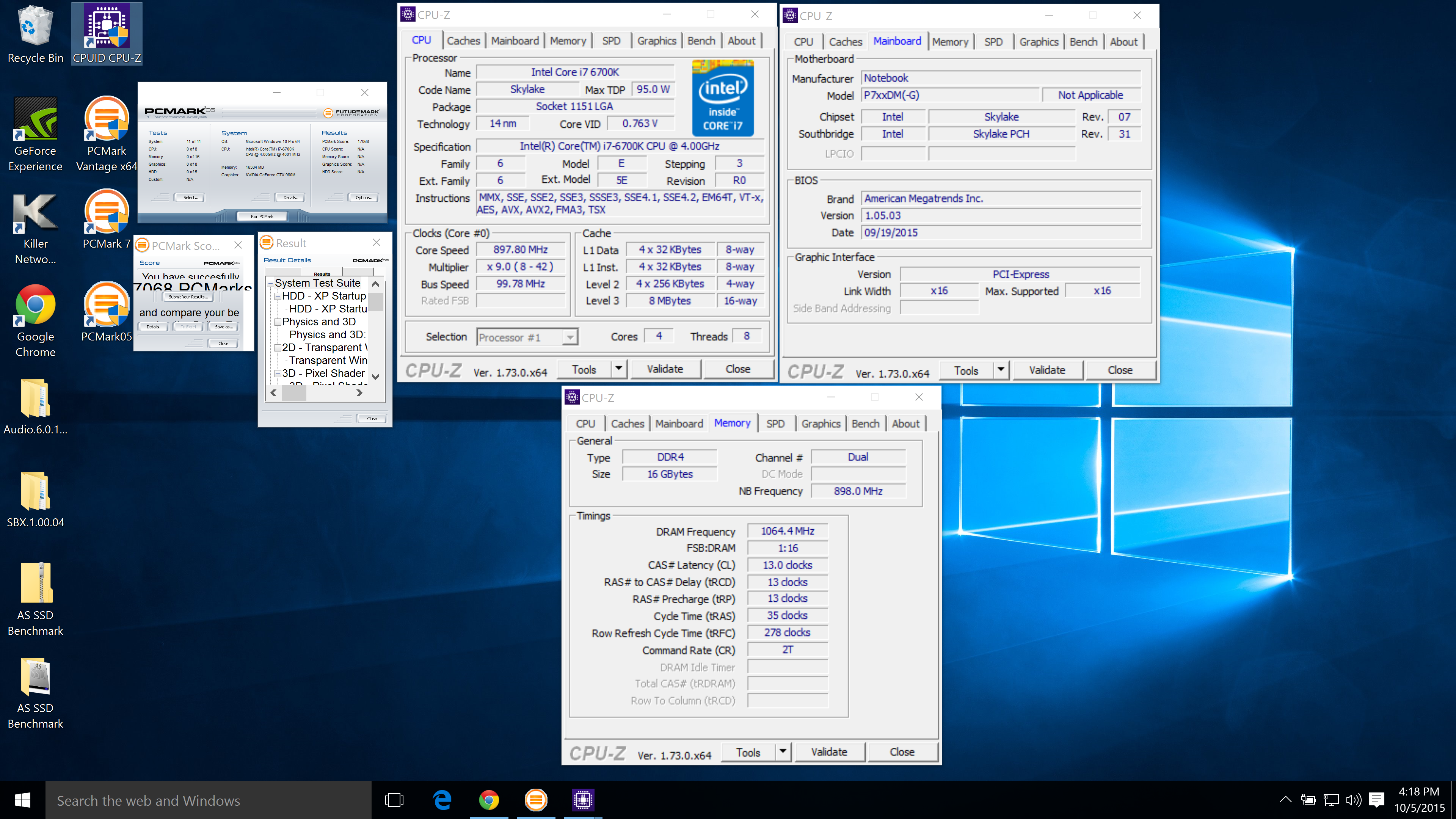Click Details... button under System in PCMark05
This screenshot has width=1456, height=819.
point(290,197)
